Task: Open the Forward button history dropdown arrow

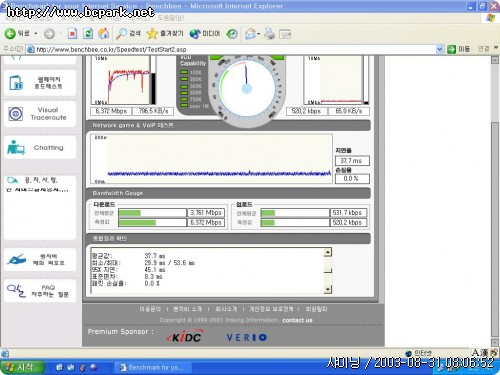Action: coord(60,34)
